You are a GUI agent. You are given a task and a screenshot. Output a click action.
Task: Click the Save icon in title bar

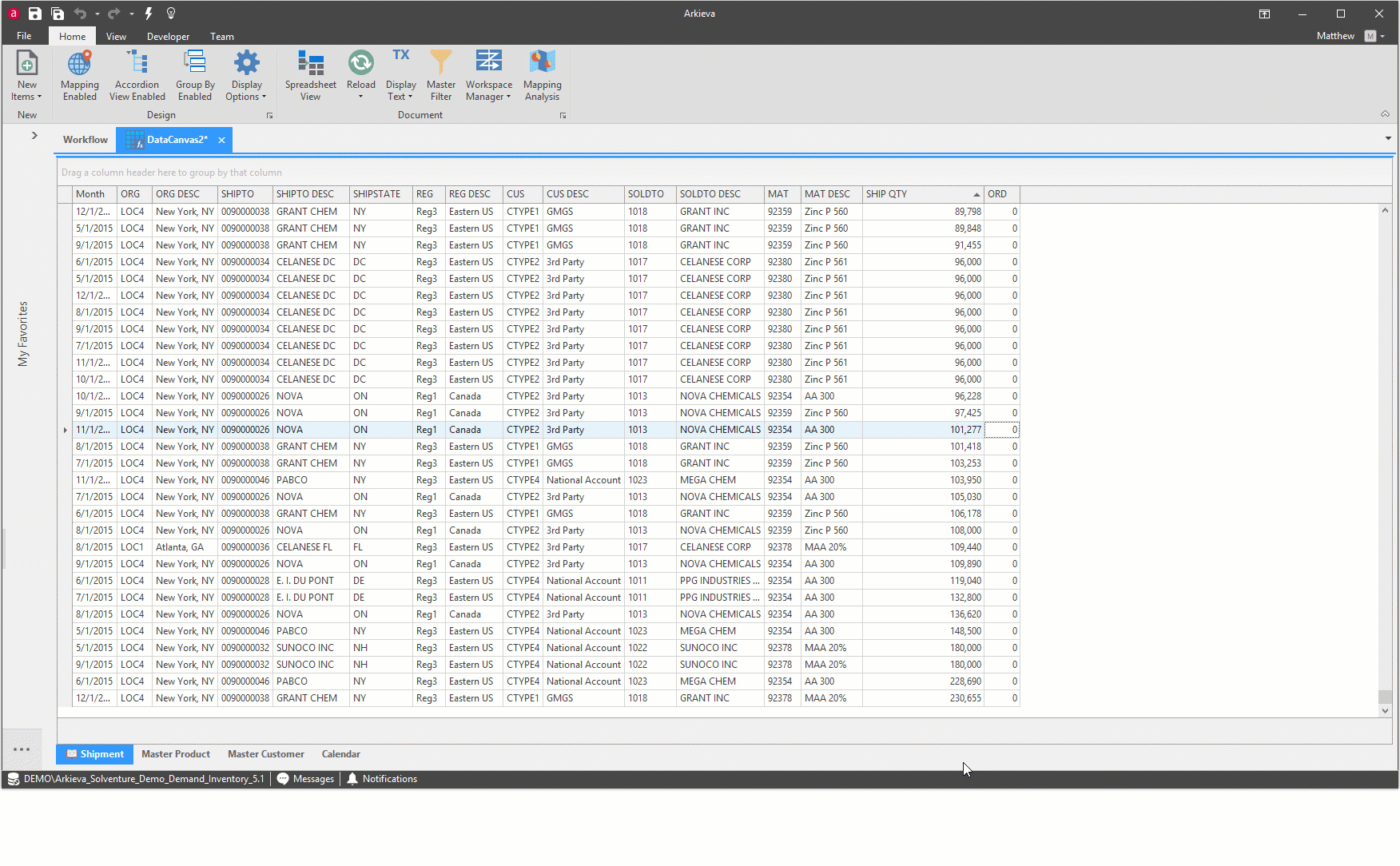click(34, 14)
